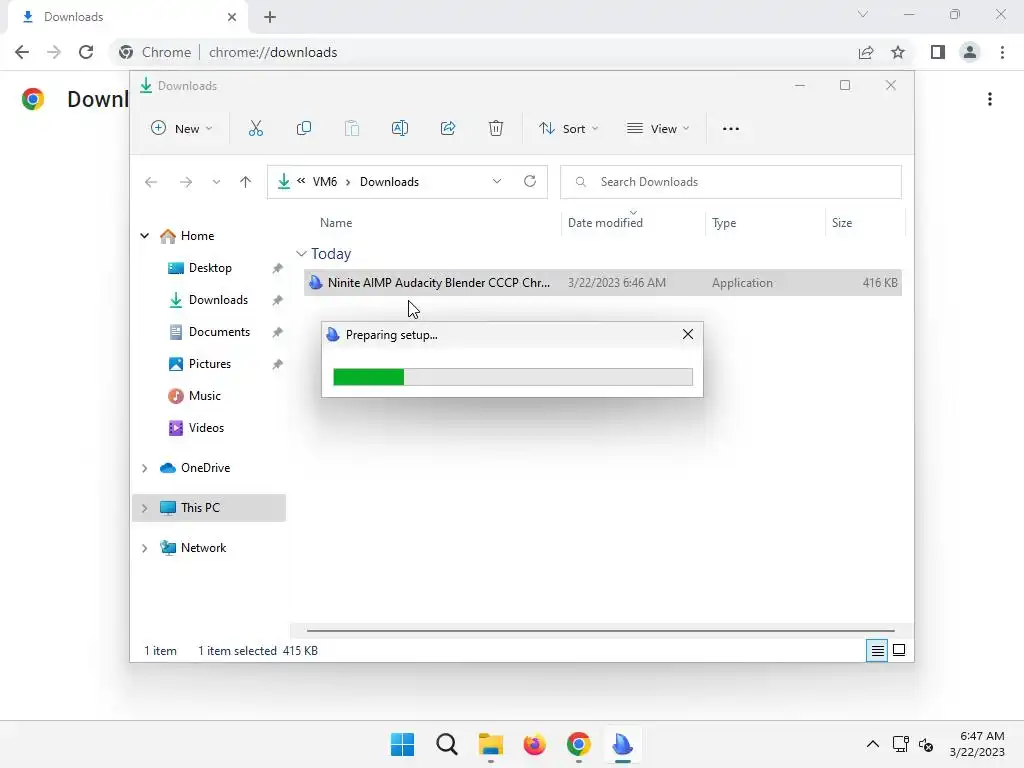Open the View layout dropdown
The width and height of the screenshot is (1024, 768).
[x=658, y=129]
